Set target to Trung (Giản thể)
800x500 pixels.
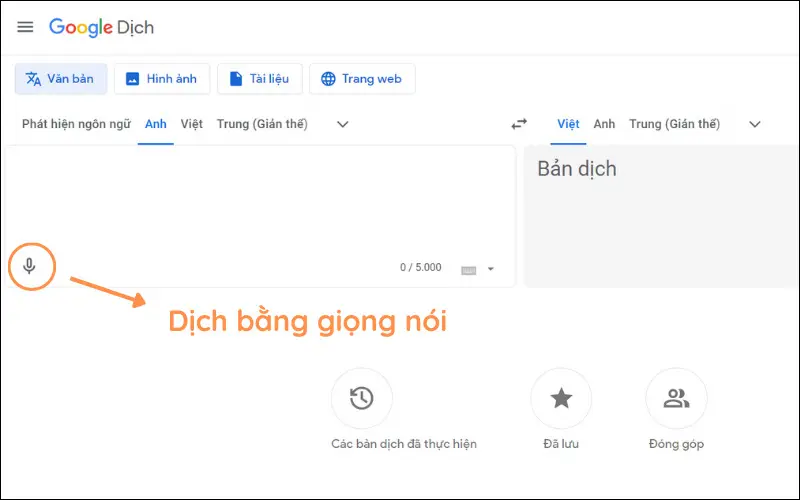tap(674, 125)
